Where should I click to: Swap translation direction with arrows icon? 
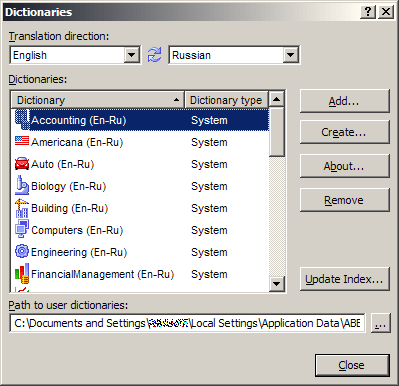tap(155, 55)
